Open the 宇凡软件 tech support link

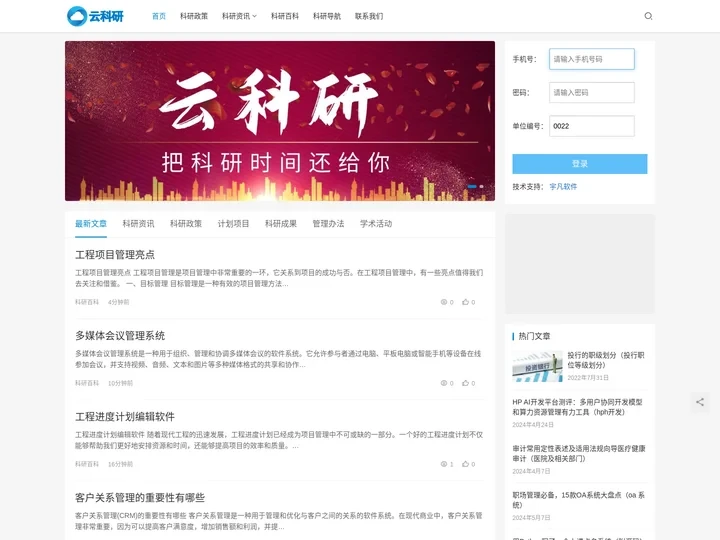pyautogui.click(x=563, y=186)
